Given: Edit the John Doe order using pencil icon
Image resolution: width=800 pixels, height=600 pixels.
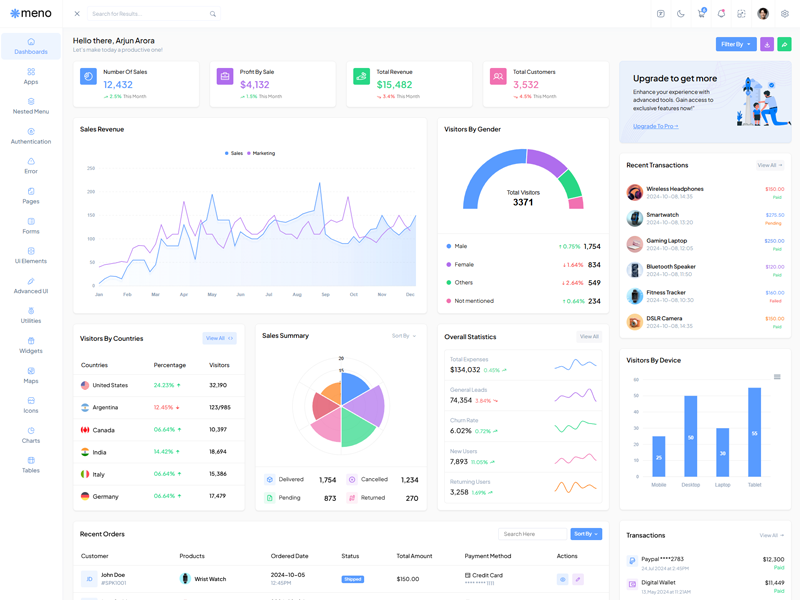Looking at the screenshot, I should 578,579.
